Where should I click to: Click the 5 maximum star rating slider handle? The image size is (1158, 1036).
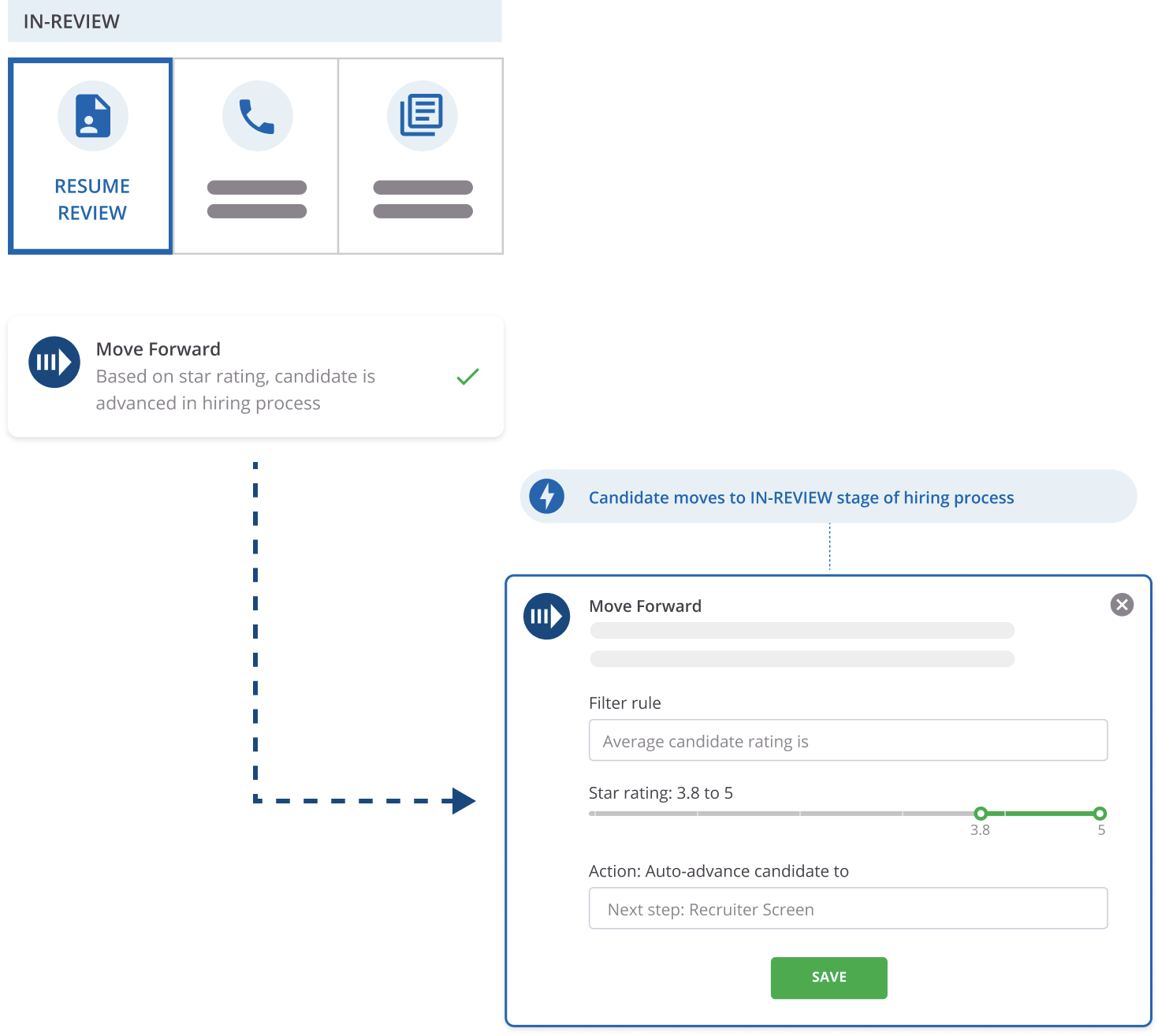[x=1100, y=814]
